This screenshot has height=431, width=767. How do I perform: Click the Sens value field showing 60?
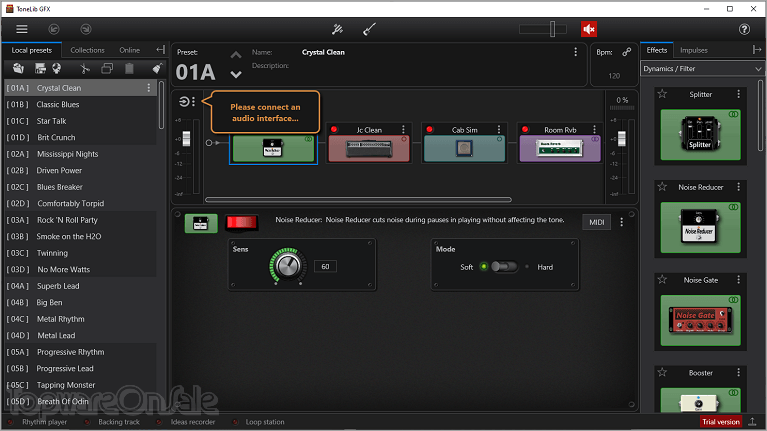tap(325, 267)
